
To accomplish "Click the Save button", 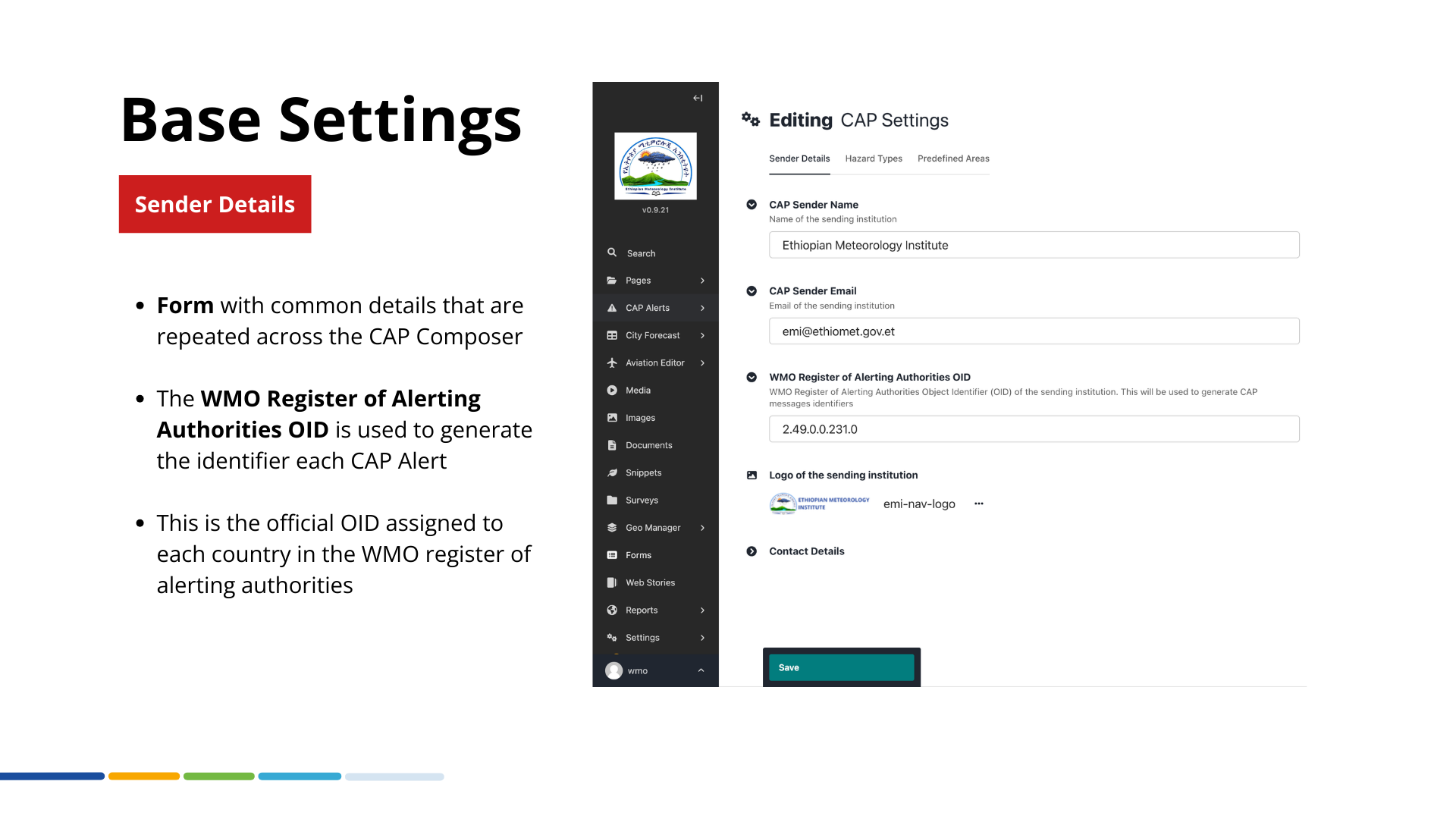I will point(841,667).
